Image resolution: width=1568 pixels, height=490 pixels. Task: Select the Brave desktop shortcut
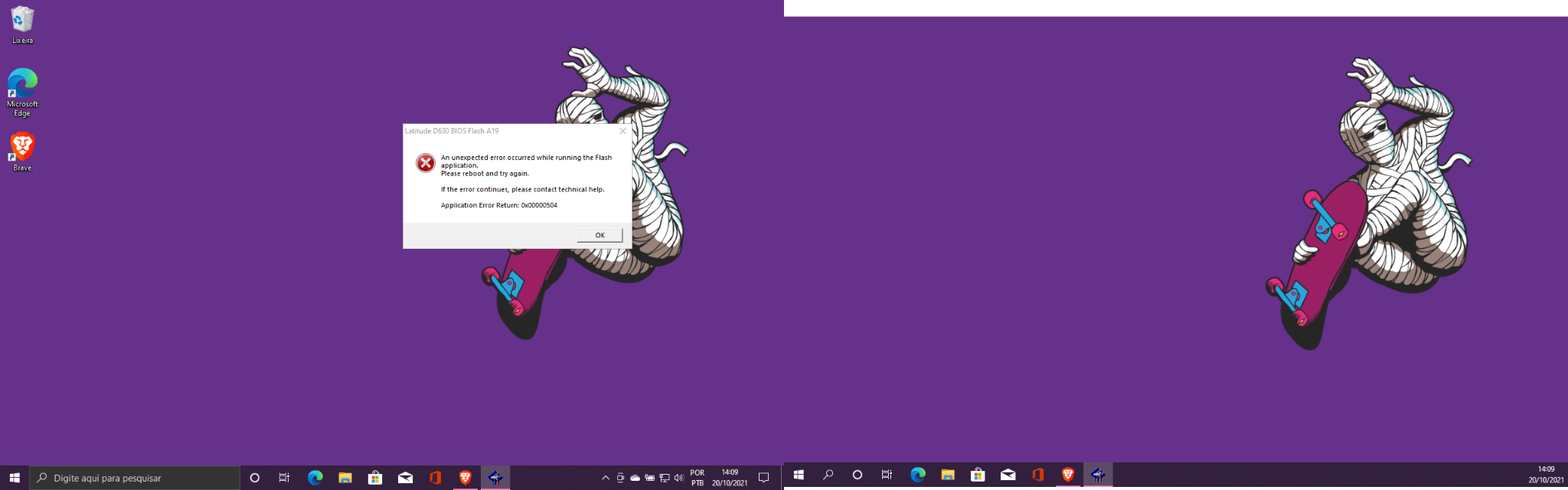tap(22, 152)
